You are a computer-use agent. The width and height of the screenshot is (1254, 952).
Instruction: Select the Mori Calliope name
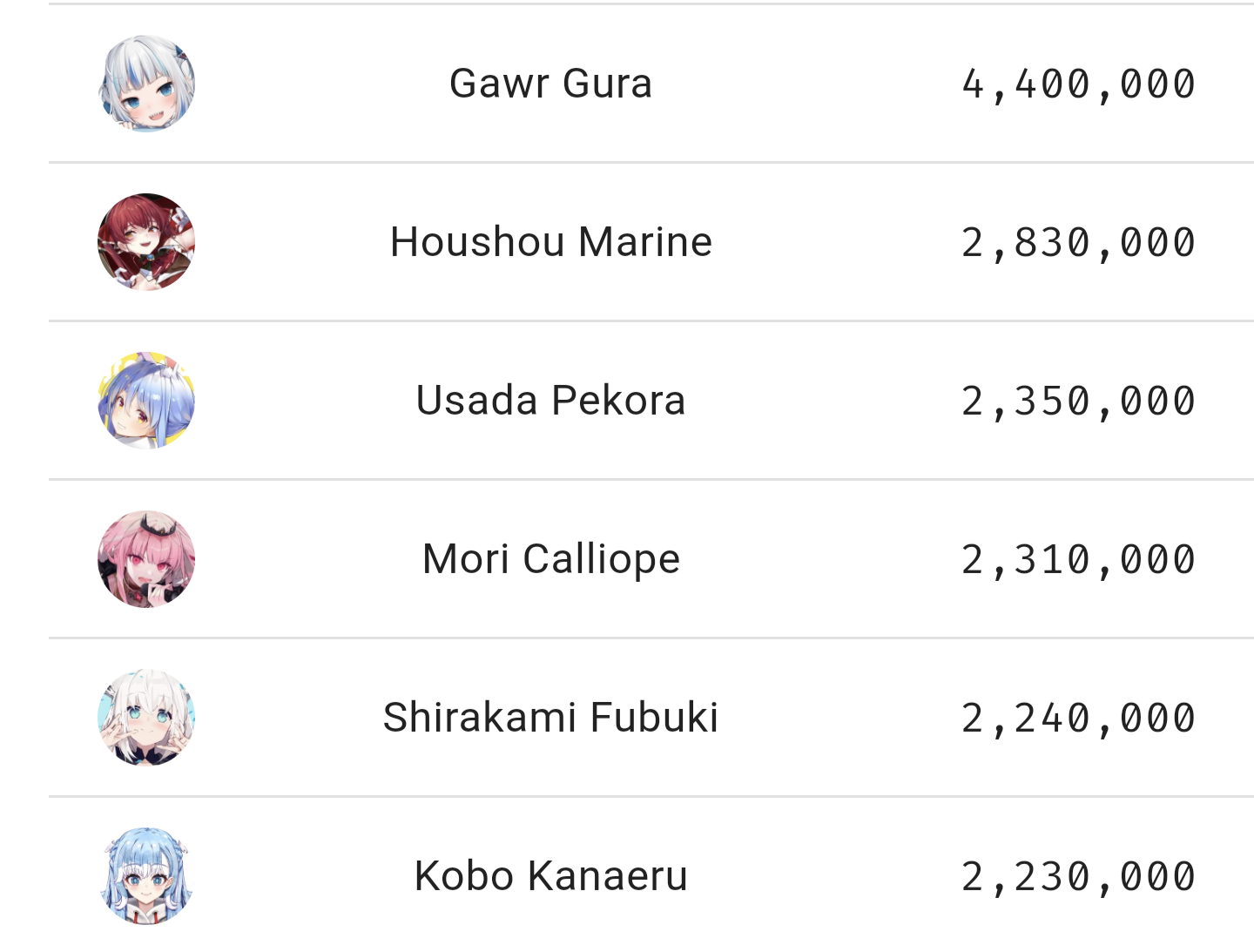tap(550, 559)
